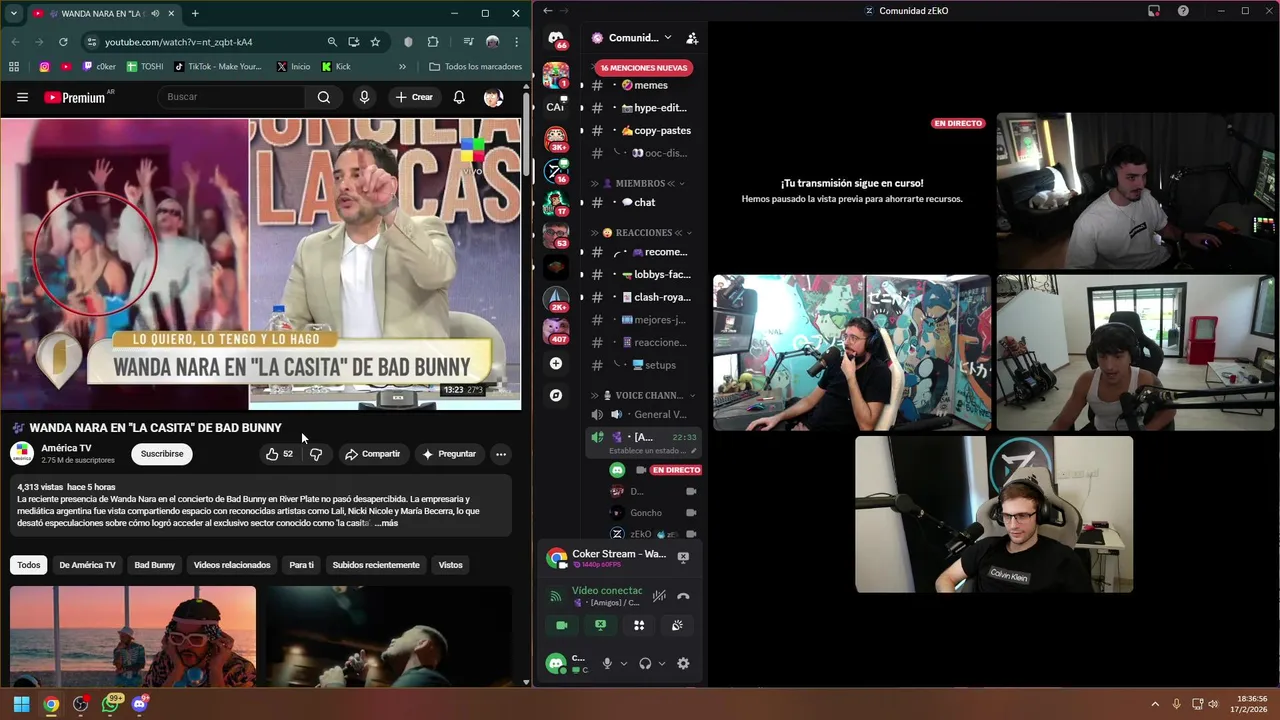Open the YouTube hamburger guide menu
The width and height of the screenshot is (1280, 720).
tap(22, 97)
